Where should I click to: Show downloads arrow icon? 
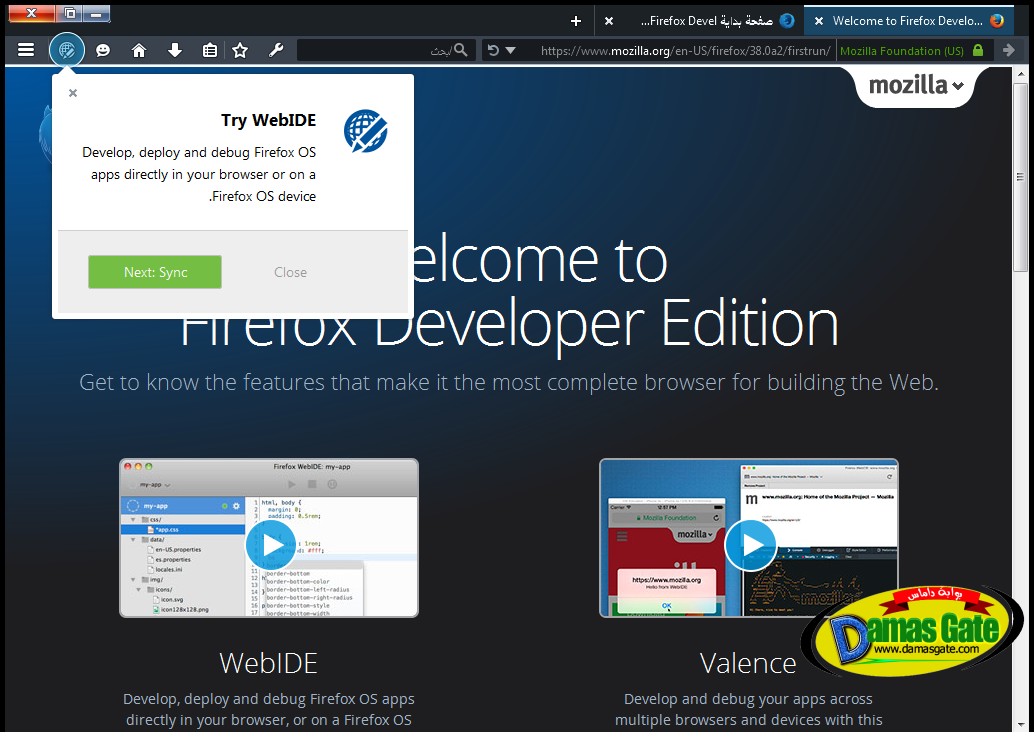(x=175, y=50)
